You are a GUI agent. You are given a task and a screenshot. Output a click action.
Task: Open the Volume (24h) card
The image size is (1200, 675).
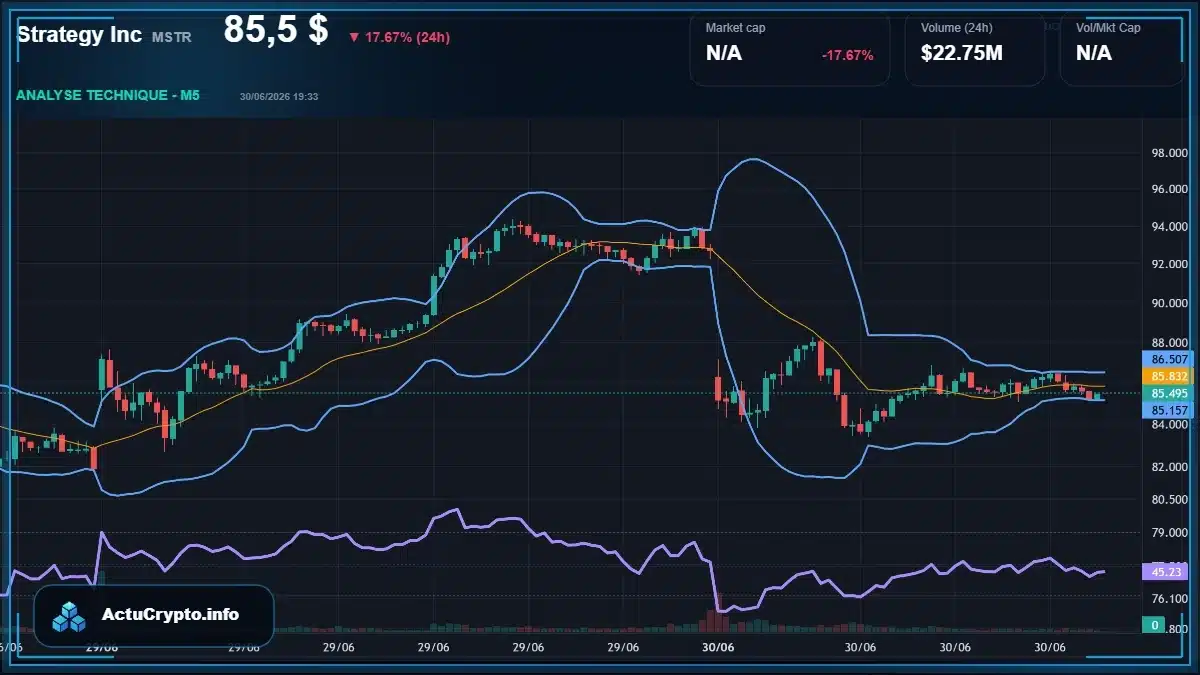[975, 50]
